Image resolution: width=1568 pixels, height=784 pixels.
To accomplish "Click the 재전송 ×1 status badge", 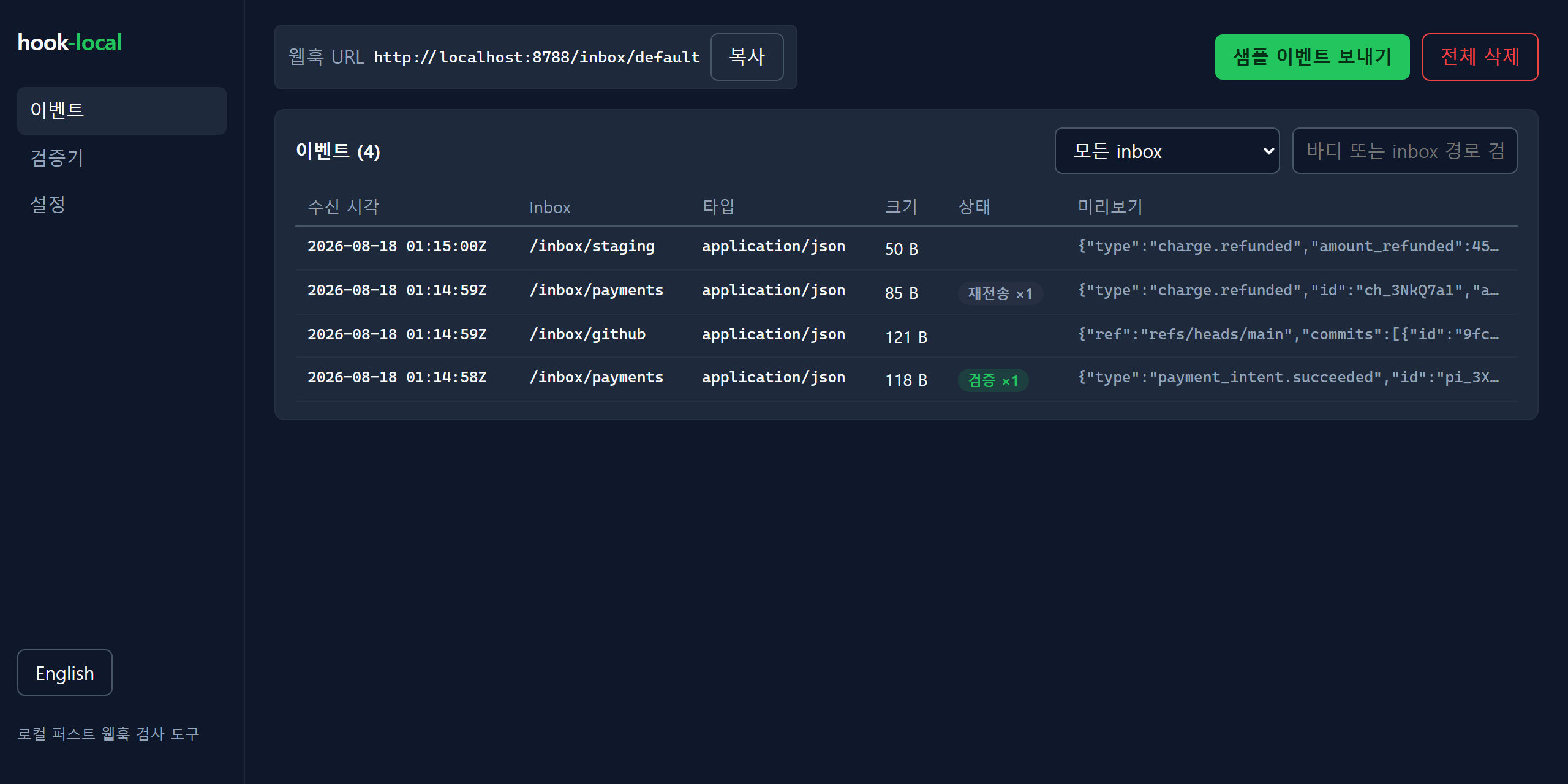I will click(x=1000, y=293).
